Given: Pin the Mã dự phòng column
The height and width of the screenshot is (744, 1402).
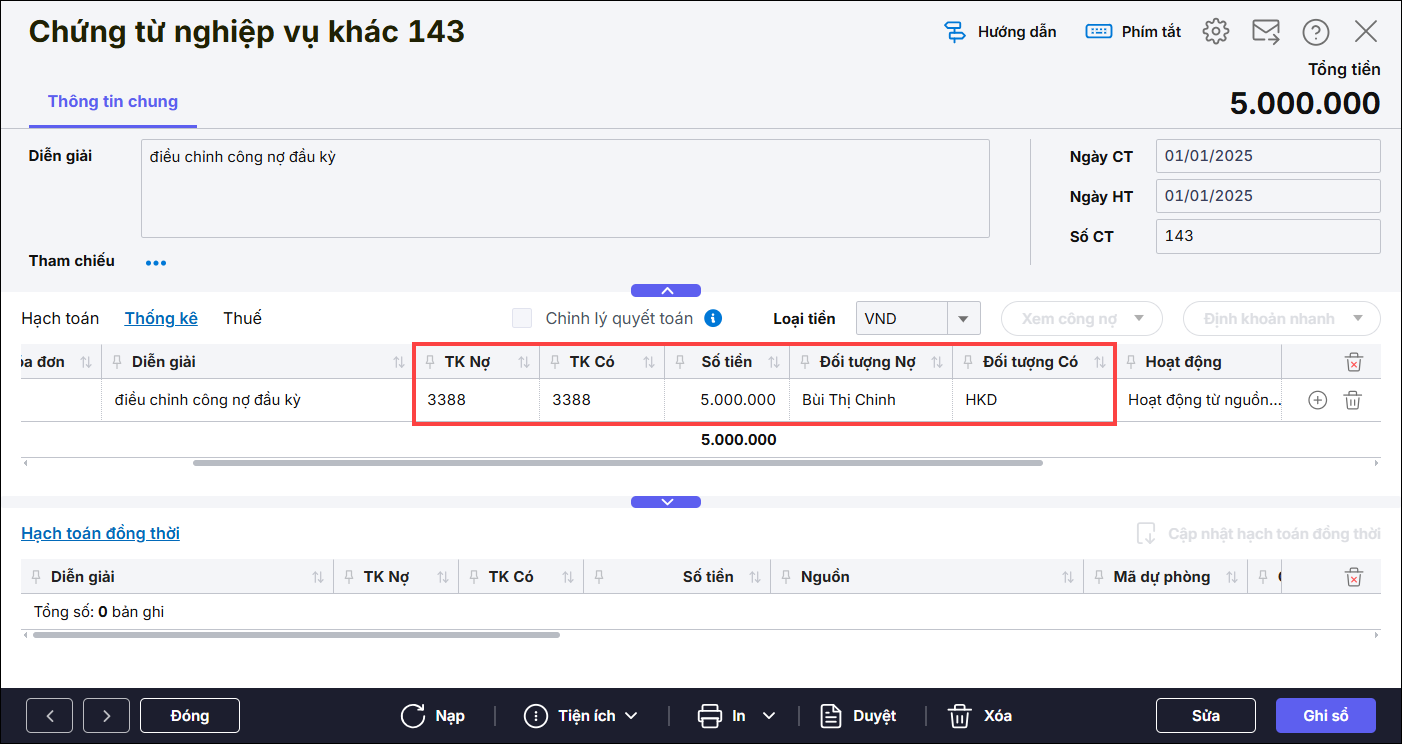Looking at the screenshot, I should tap(1099, 577).
